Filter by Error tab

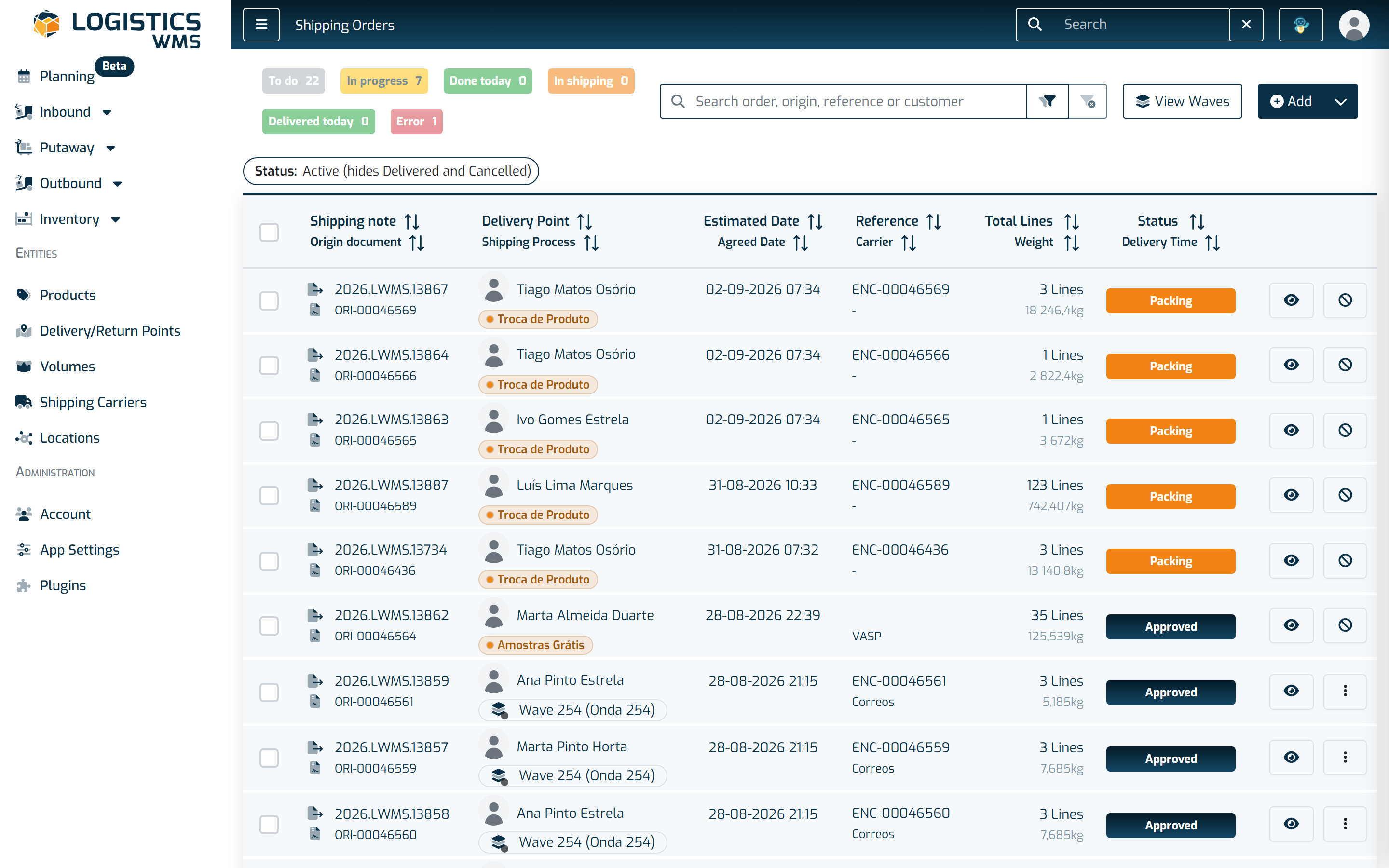[x=416, y=121]
